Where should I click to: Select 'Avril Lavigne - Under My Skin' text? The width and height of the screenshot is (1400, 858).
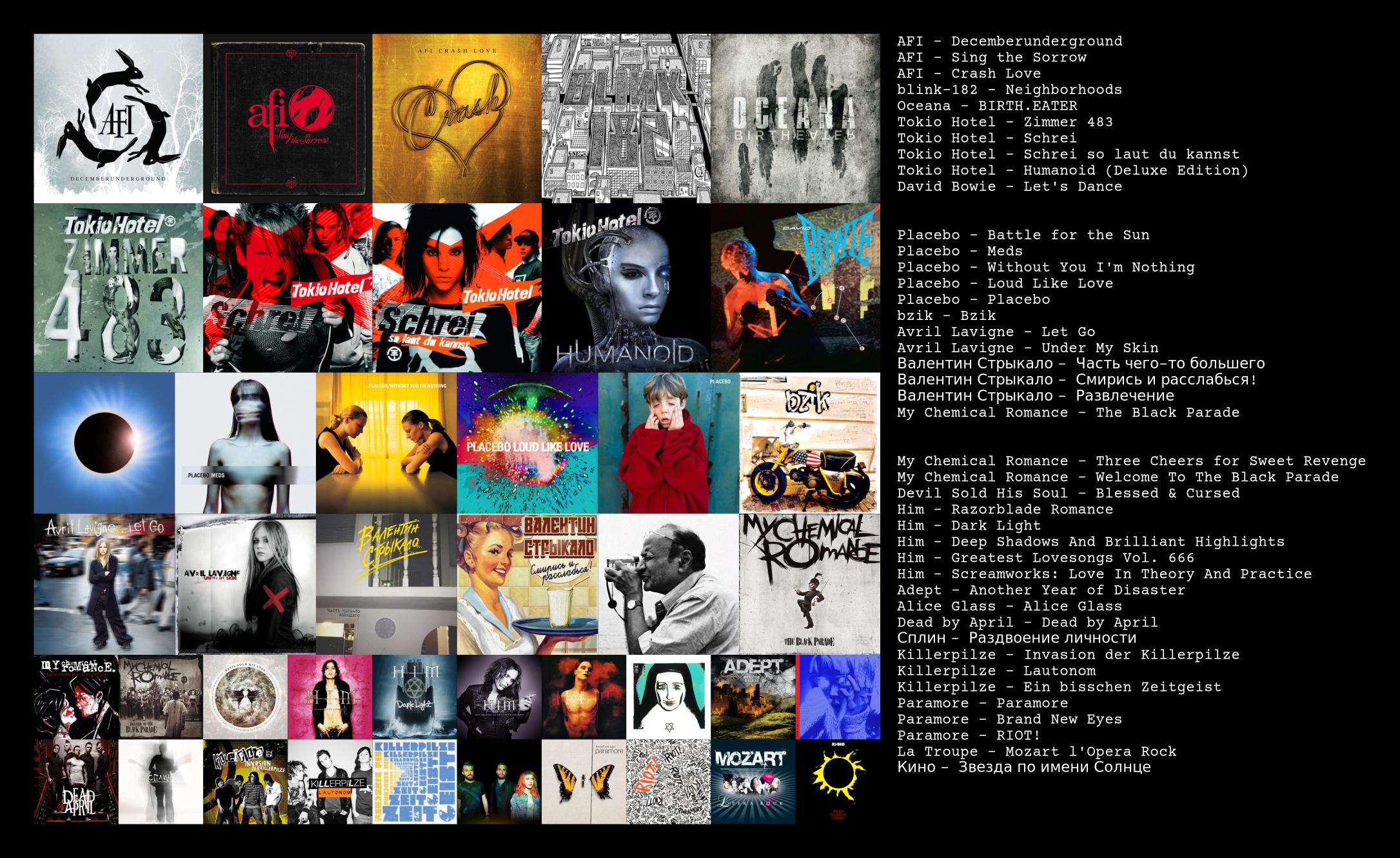coord(1028,348)
